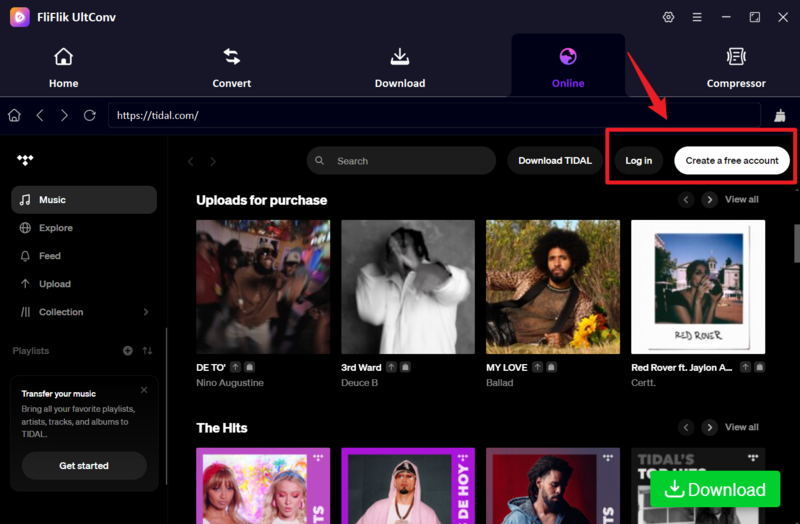This screenshot has height=524, width=800.
Task: Open Feed in the sidebar
Action: click(84, 256)
